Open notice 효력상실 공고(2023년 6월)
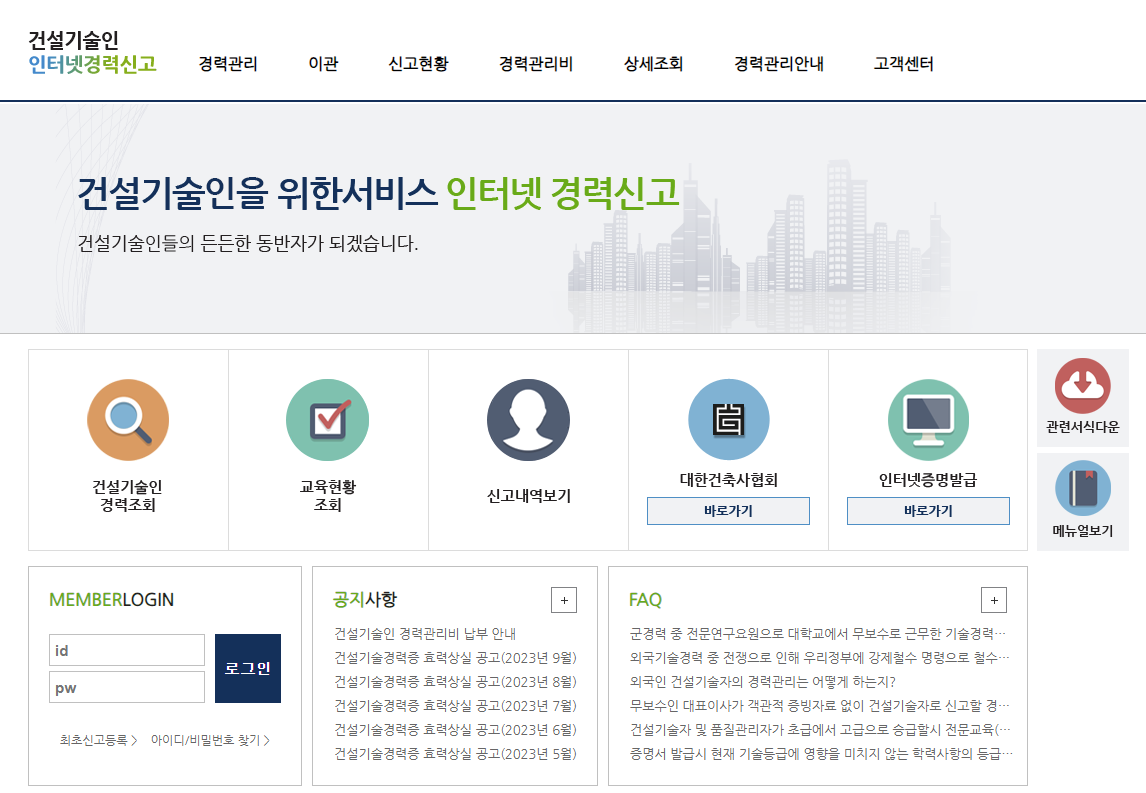This screenshot has width=1146, height=793. (455, 730)
